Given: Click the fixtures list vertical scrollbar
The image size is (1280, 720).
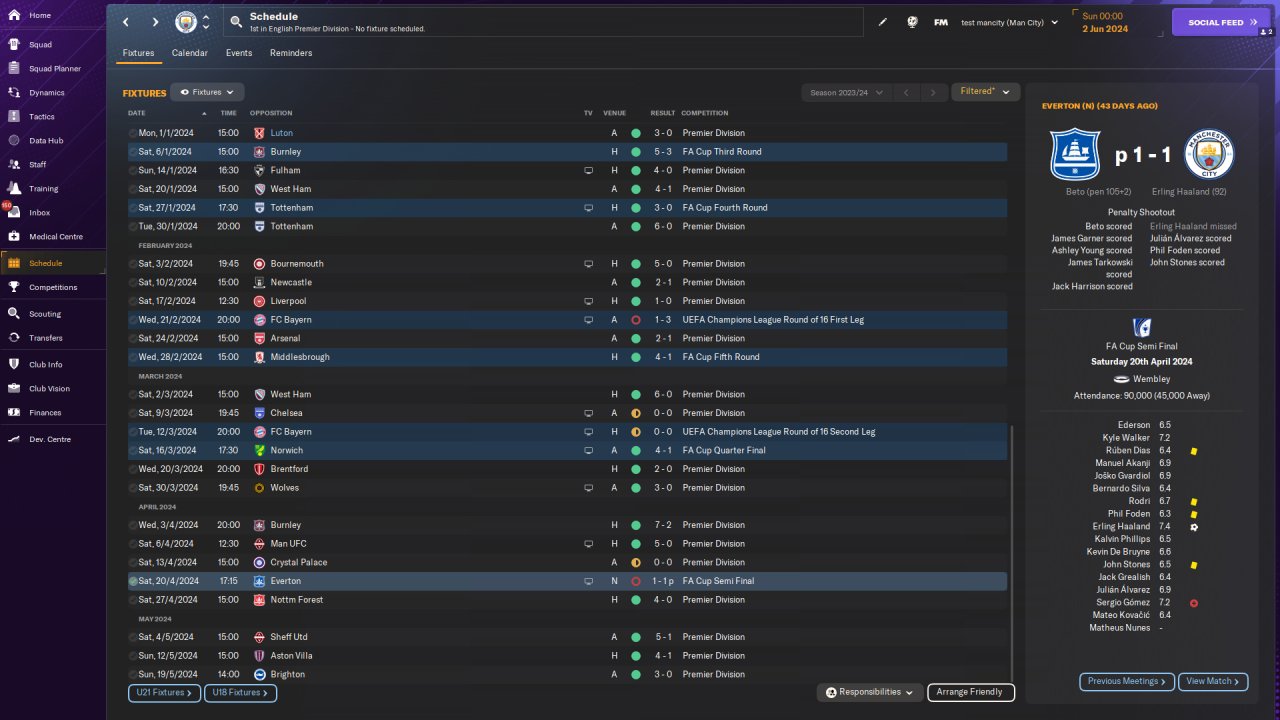Looking at the screenshot, I should [1012, 552].
